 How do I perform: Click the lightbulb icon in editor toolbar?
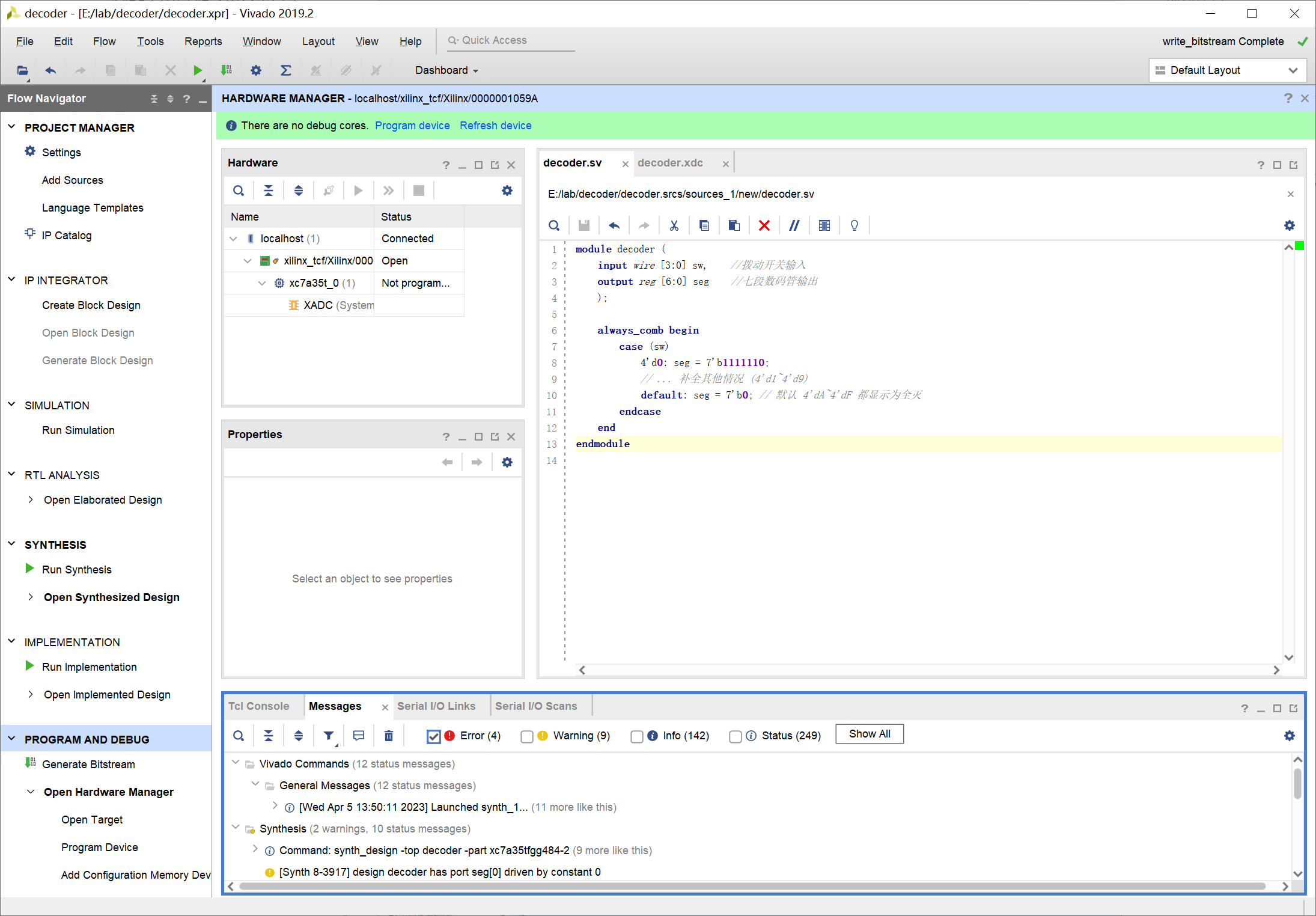[854, 225]
